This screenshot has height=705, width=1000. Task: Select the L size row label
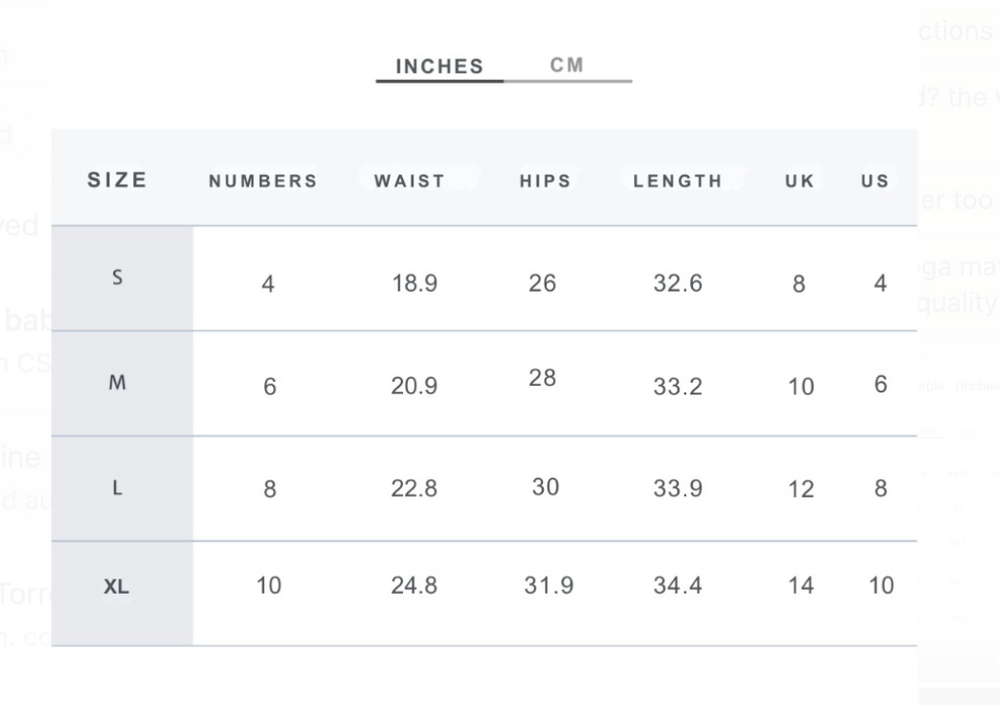click(117, 488)
